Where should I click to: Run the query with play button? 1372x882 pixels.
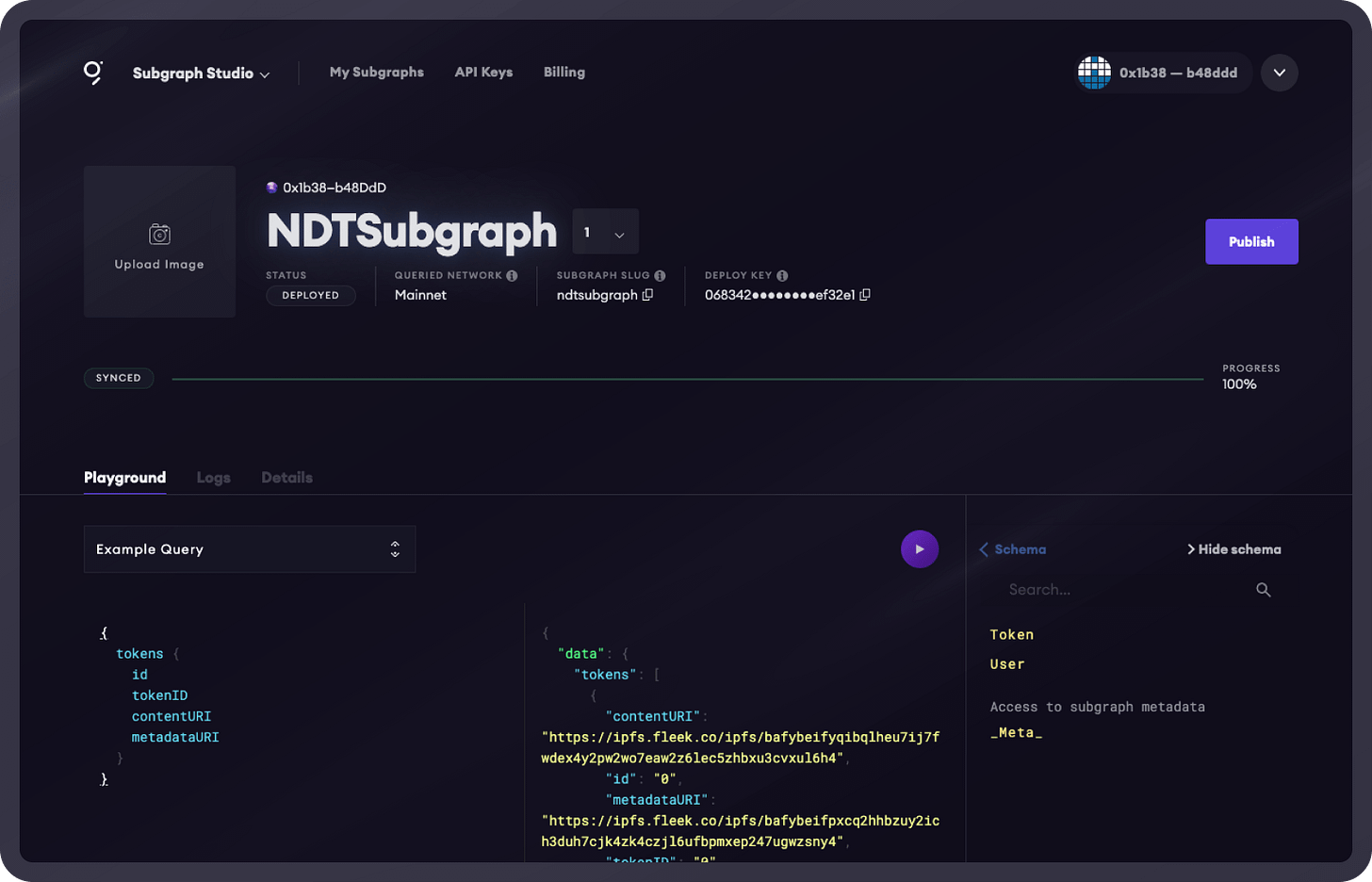(920, 549)
